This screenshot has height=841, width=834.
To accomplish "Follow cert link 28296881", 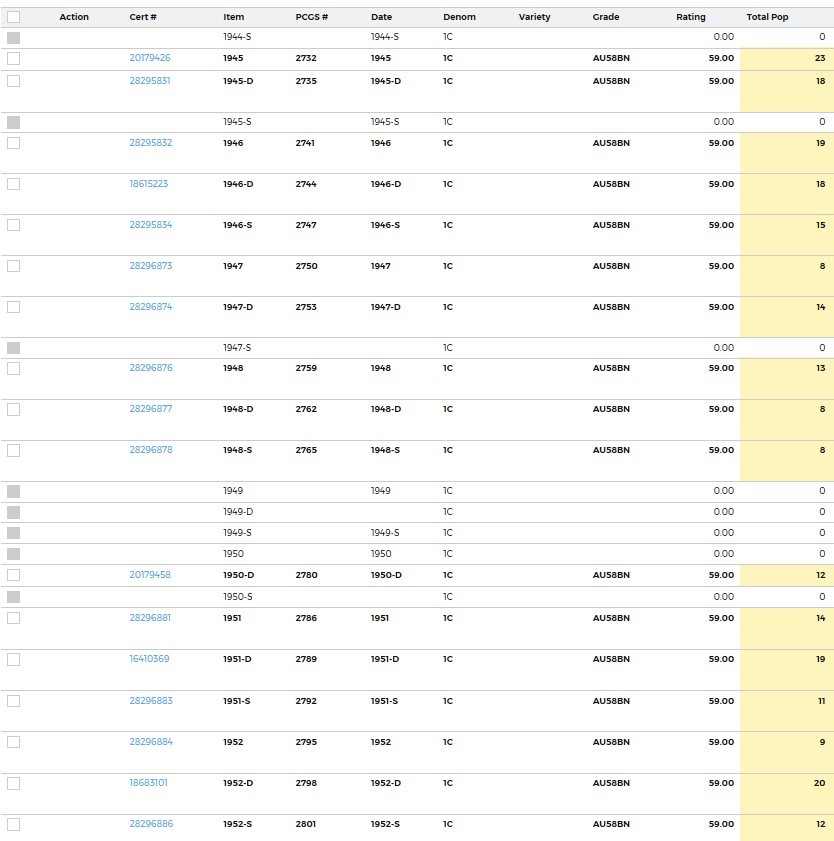I will 150,617.
